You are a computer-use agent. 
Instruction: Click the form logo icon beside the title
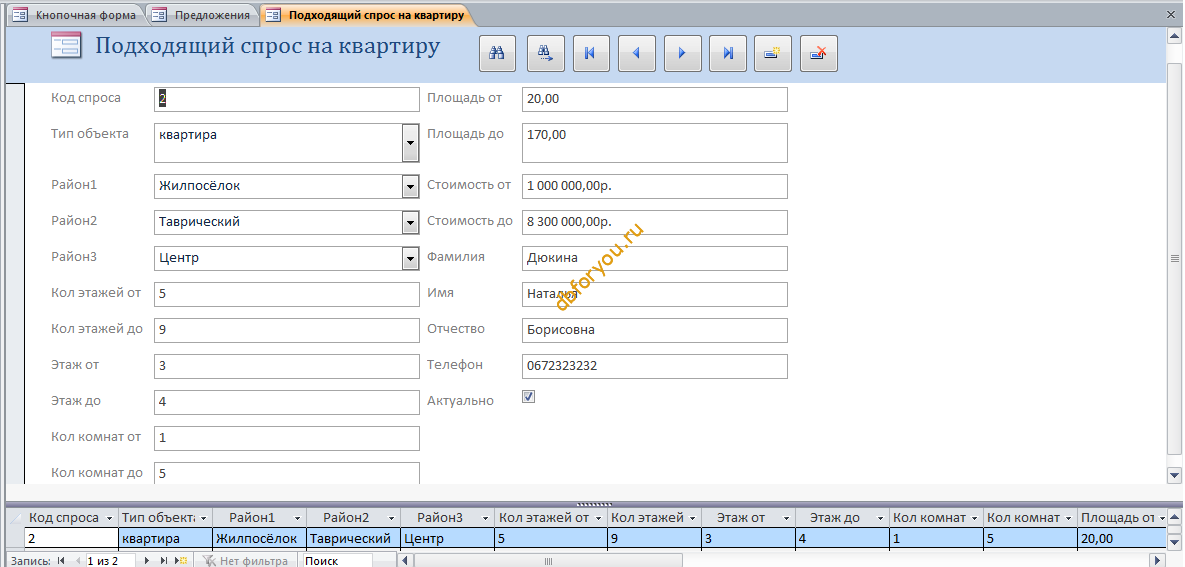pos(66,47)
